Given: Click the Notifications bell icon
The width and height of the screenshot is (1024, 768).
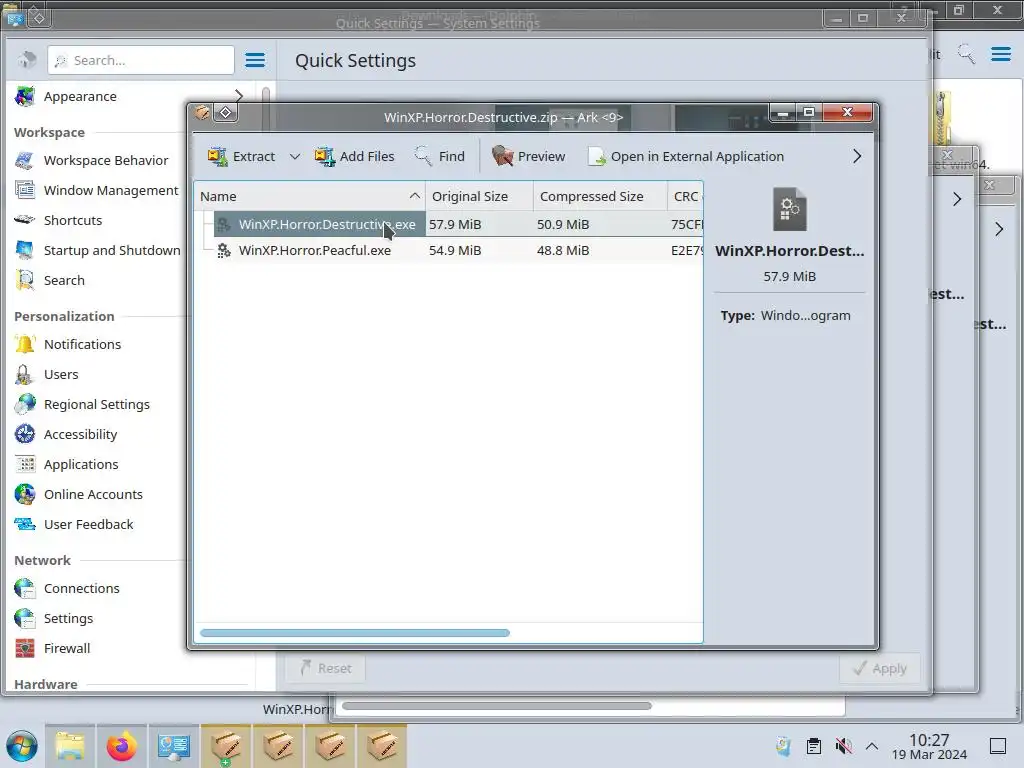Looking at the screenshot, I should click(x=25, y=344).
